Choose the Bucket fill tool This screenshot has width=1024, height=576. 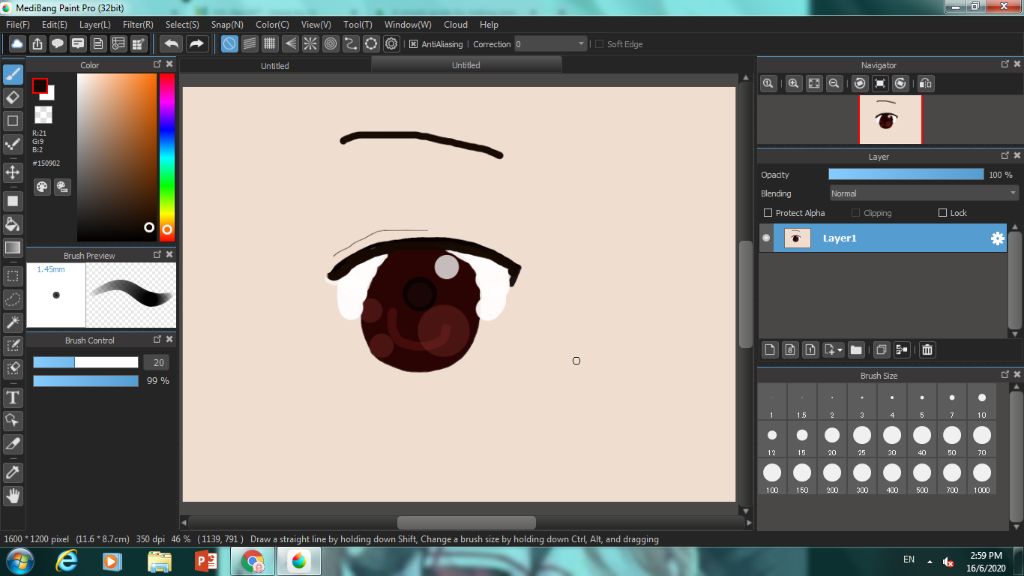tap(12, 225)
